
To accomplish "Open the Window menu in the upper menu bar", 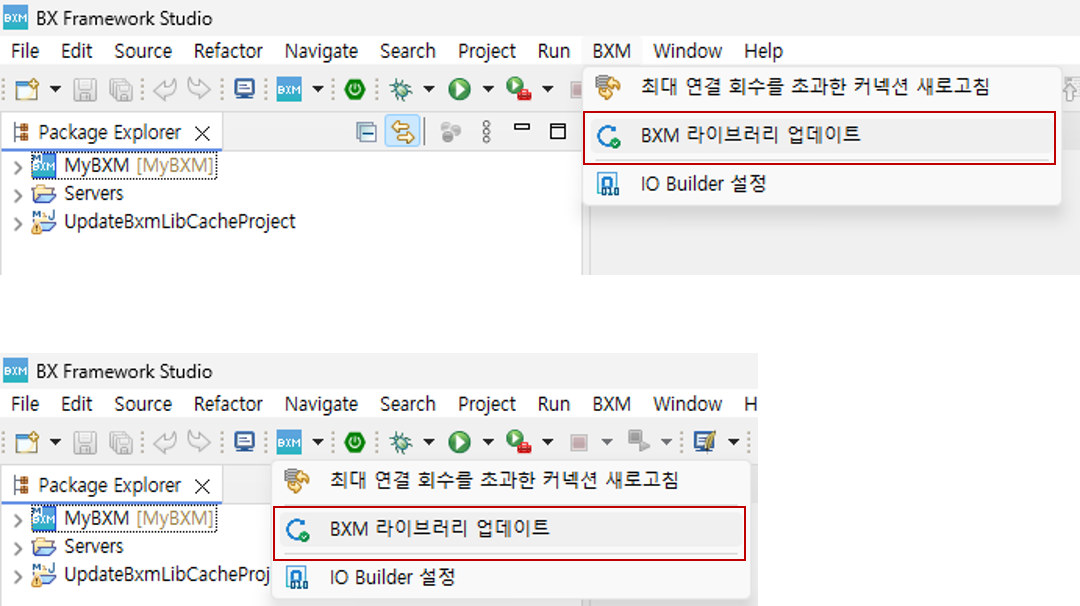I will pos(687,51).
